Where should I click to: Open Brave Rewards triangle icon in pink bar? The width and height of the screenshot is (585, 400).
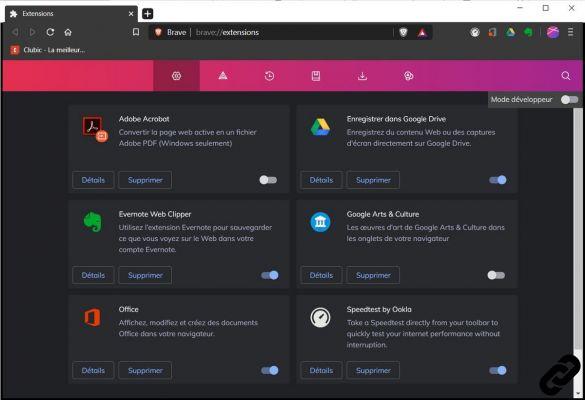(223, 76)
